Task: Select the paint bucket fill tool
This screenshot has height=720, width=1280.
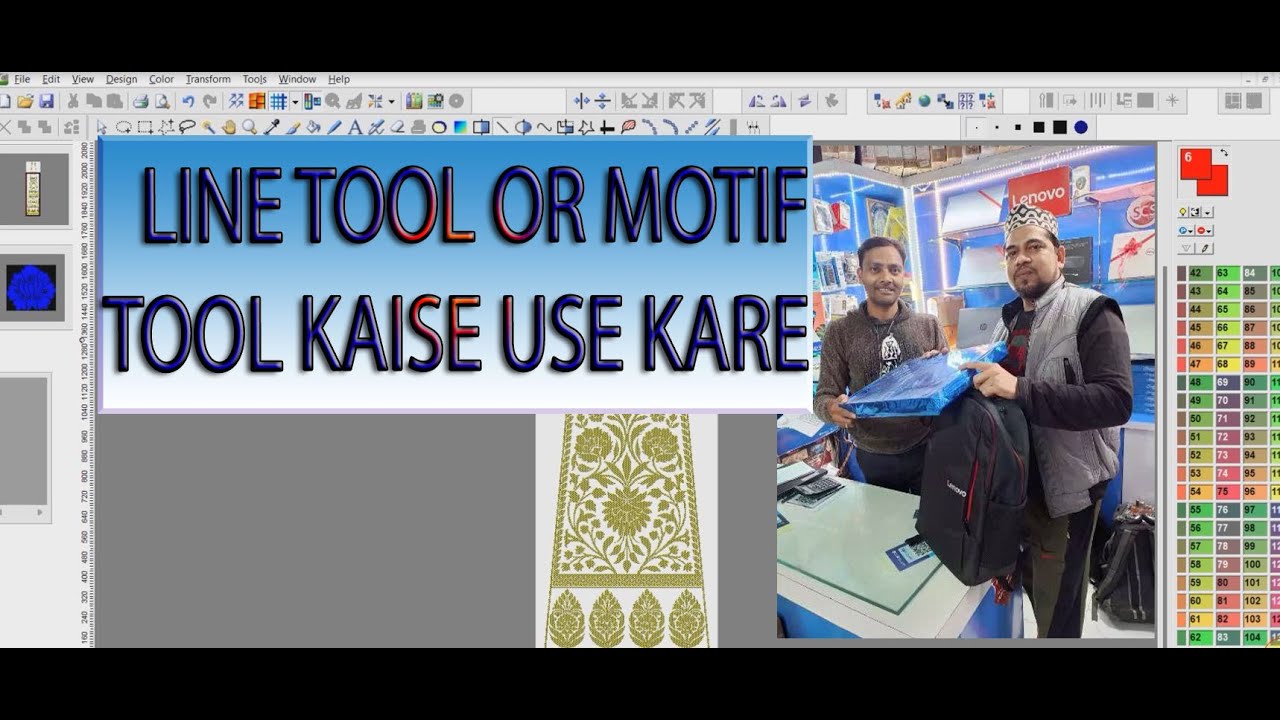Action: pyautogui.click(x=313, y=127)
